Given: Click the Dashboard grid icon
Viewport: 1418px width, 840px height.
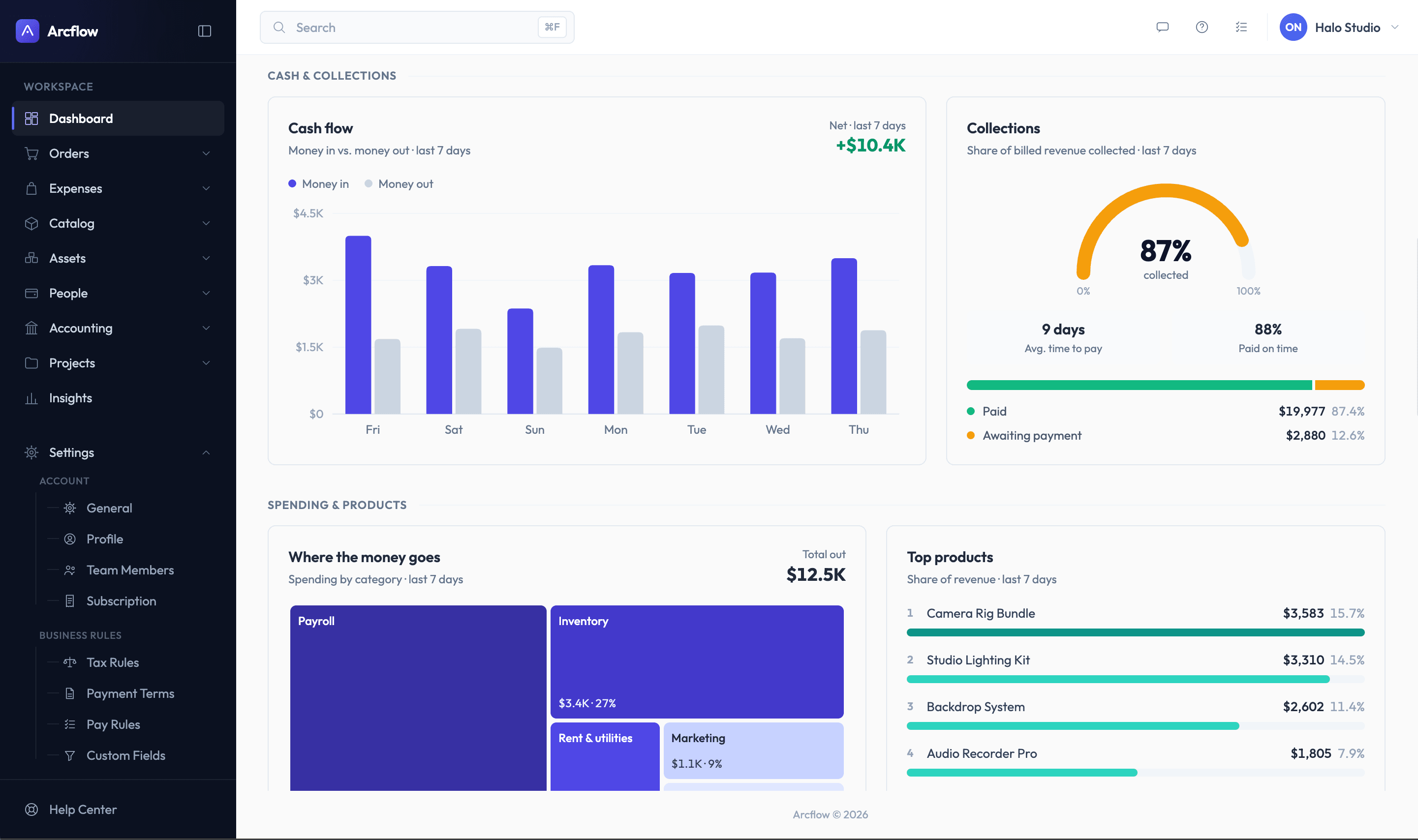Looking at the screenshot, I should 31,119.
